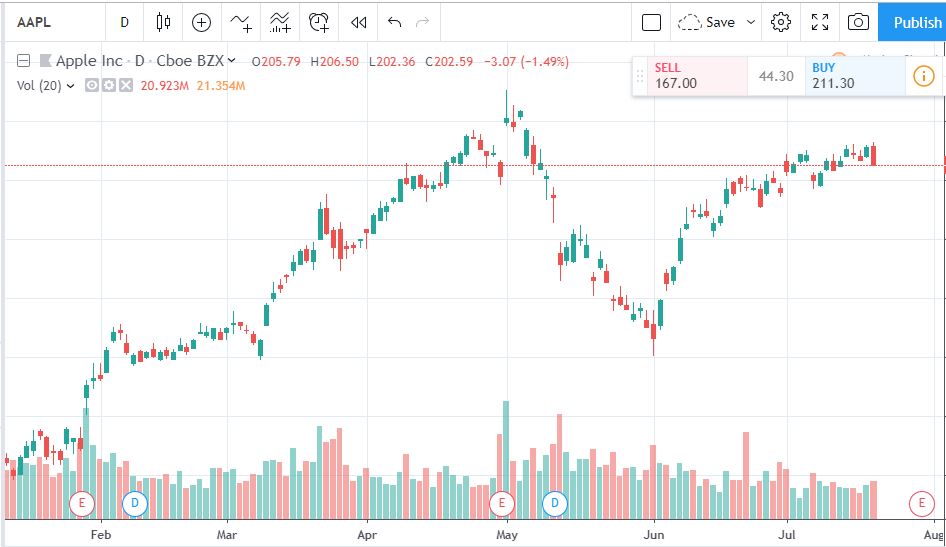The image size is (946, 547).
Task: Click the orange info circle icon
Action: point(924,76)
